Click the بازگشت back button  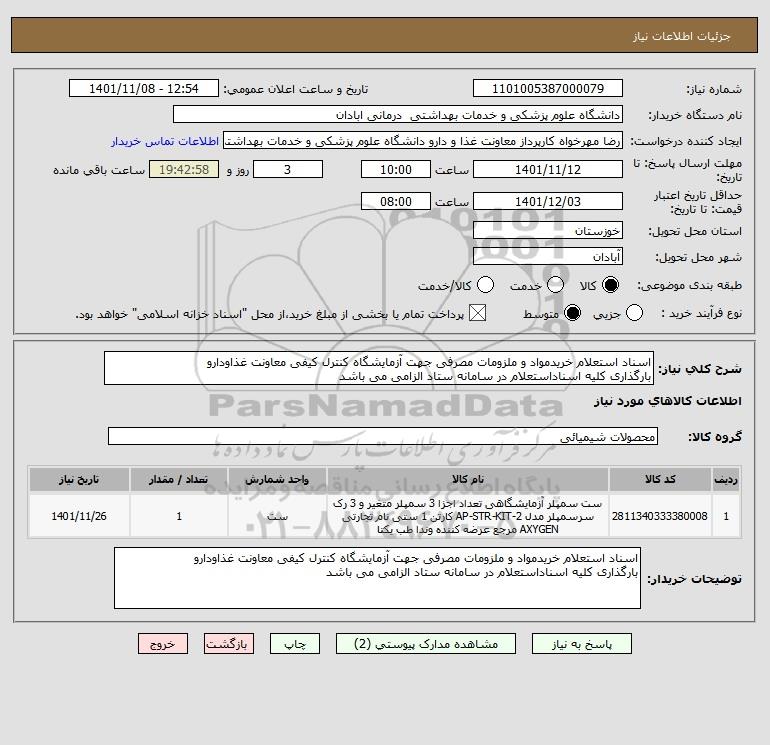point(229,644)
